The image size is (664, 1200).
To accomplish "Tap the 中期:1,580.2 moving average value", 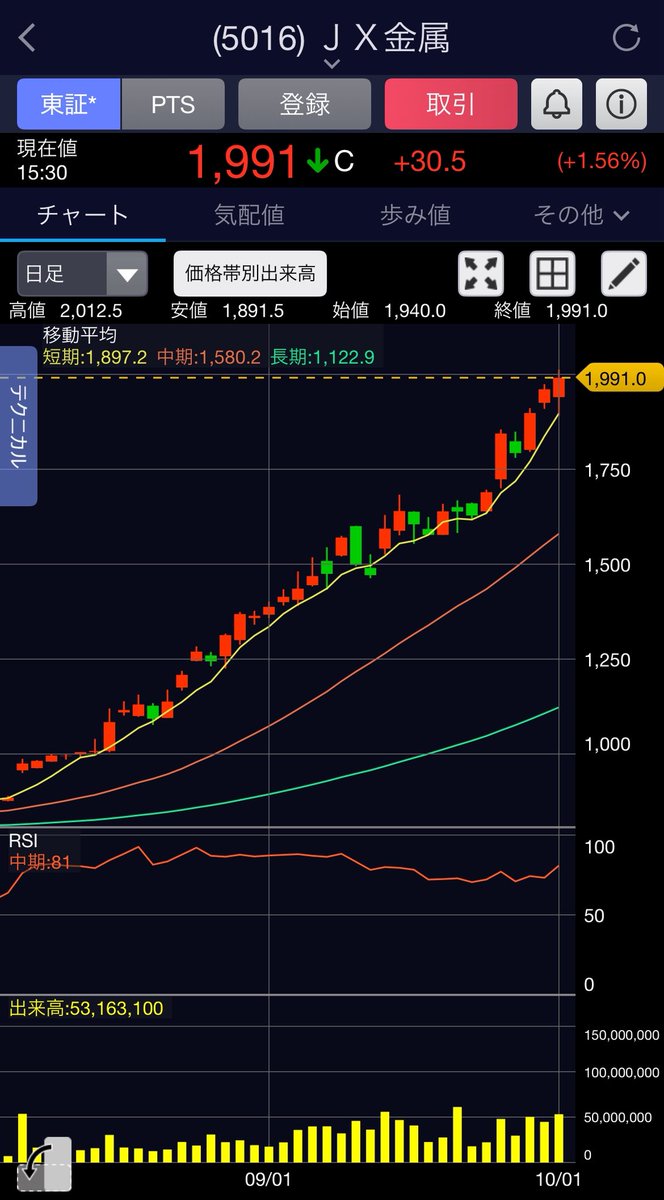I will point(209,357).
